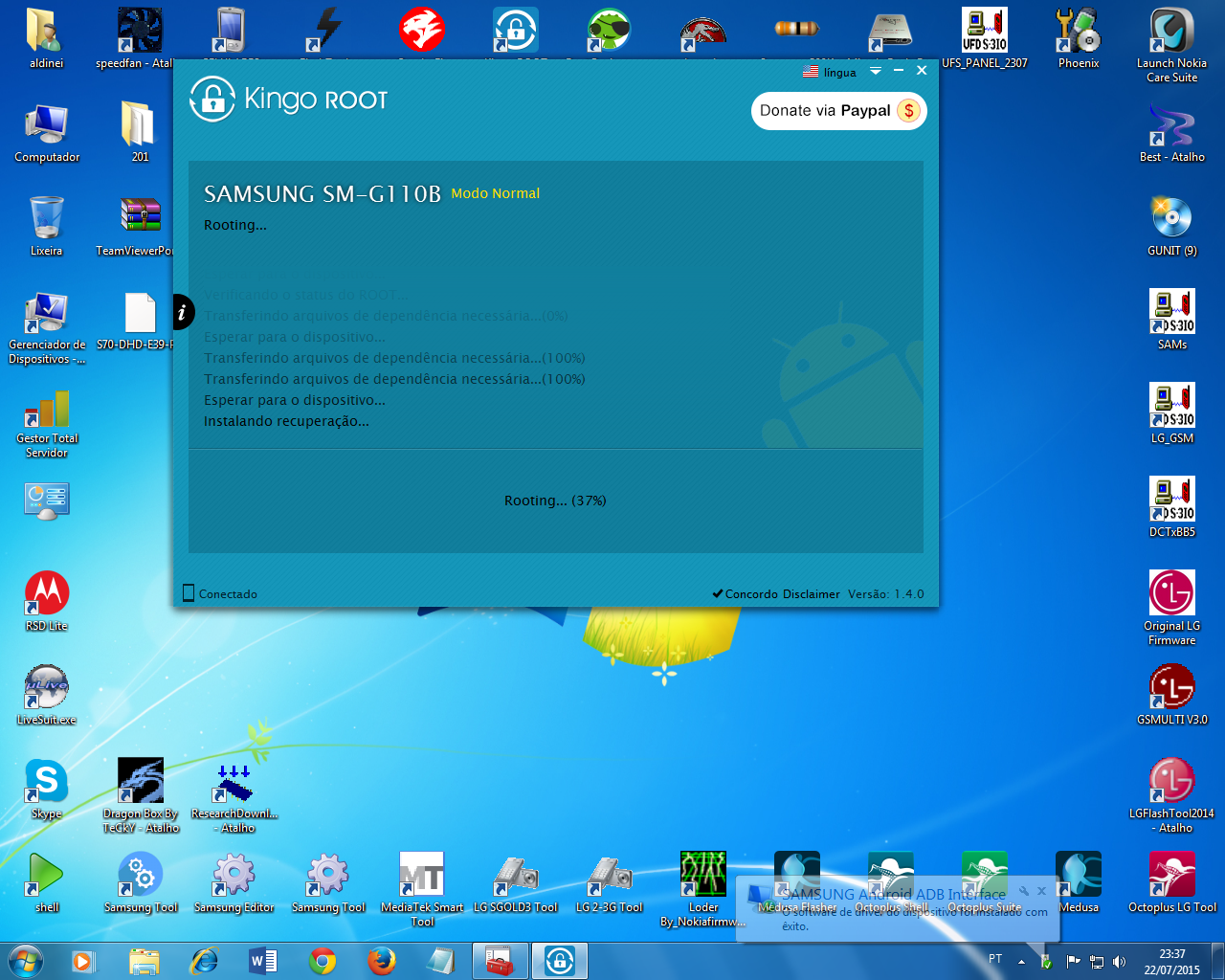Select the Skype desktop shortcut

(47, 789)
